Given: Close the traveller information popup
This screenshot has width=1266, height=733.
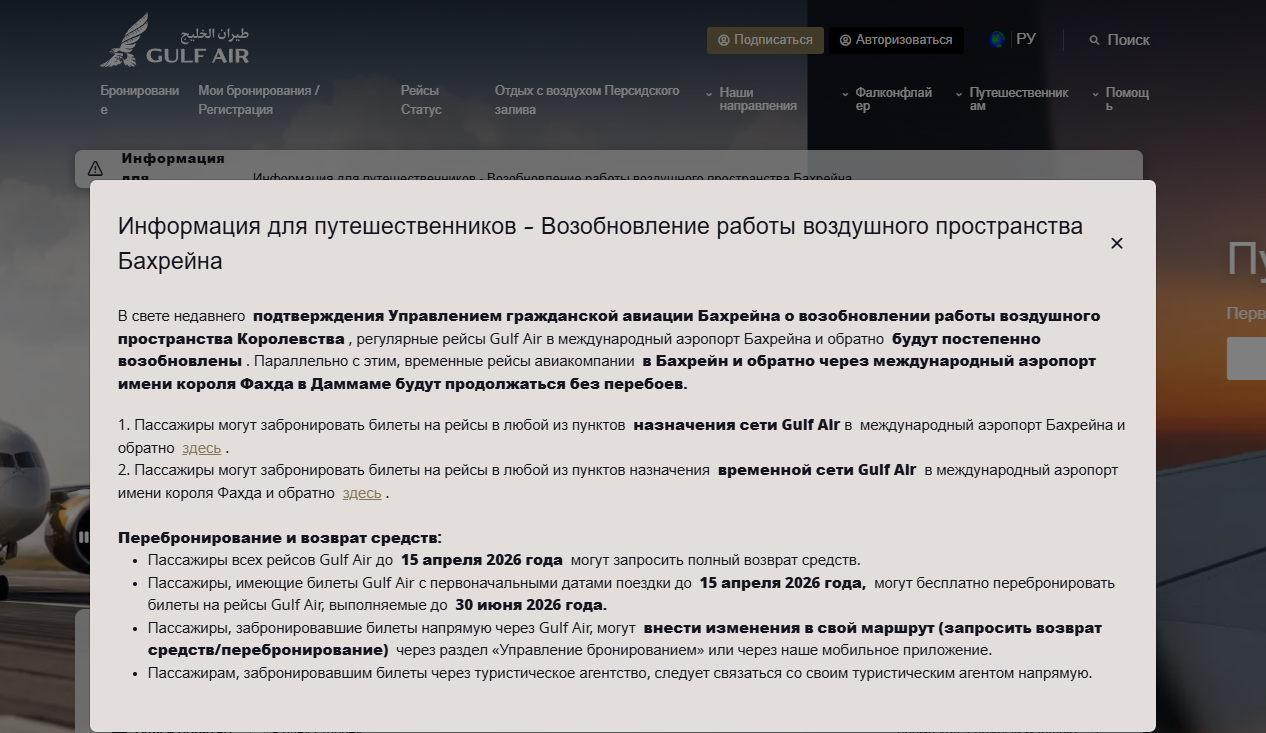Looking at the screenshot, I should click(x=1117, y=243).
